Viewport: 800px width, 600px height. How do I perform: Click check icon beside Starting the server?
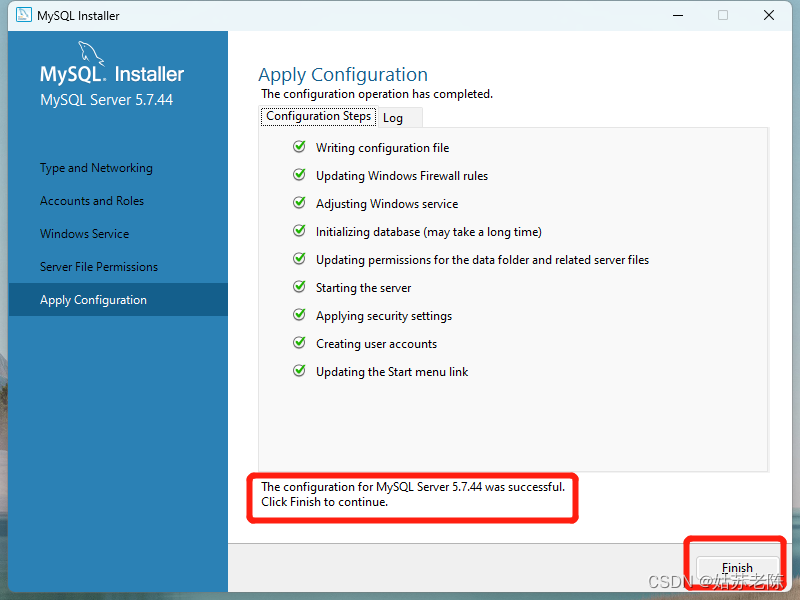click(299, 287)
